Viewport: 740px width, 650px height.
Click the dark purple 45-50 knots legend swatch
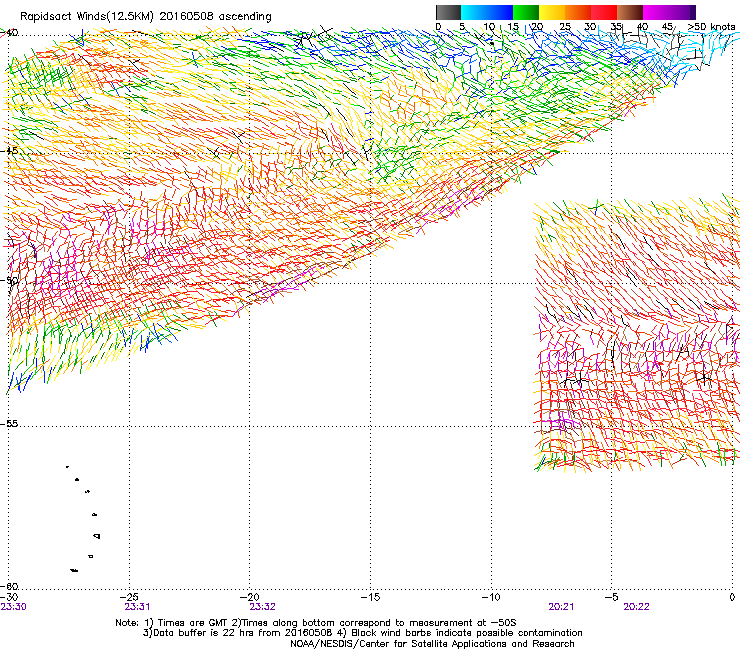pyautogui.click(x=682, y=12)
